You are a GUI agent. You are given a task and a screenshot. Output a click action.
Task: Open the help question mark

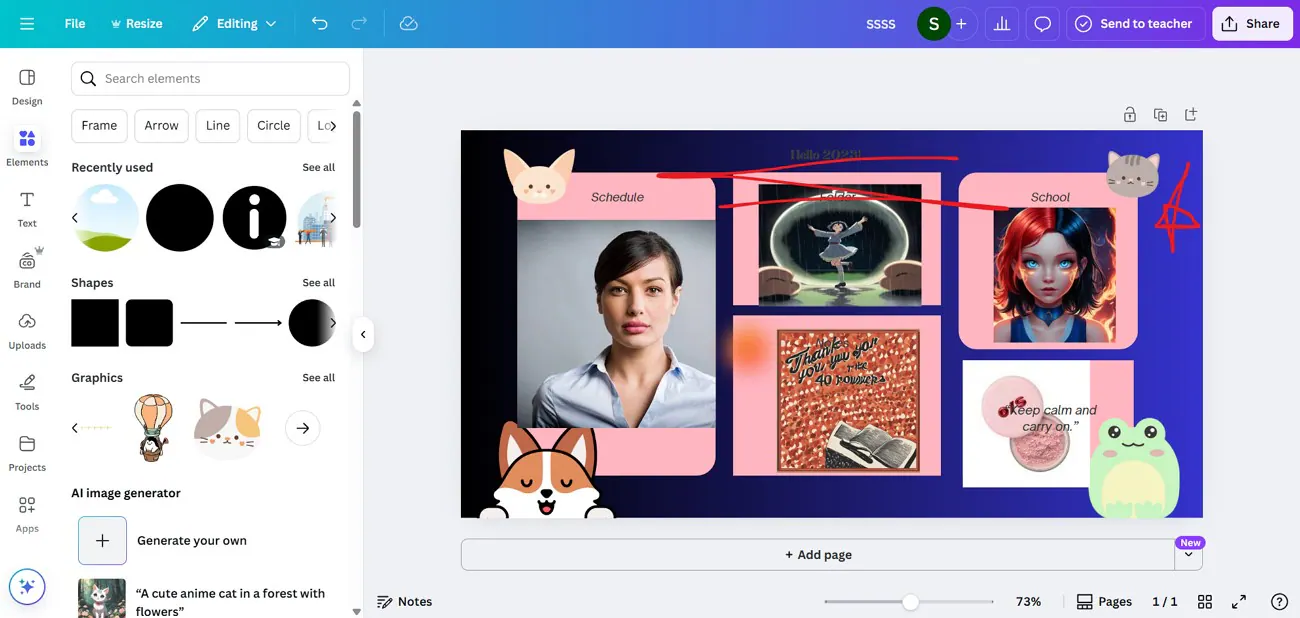click(1279, 601)
